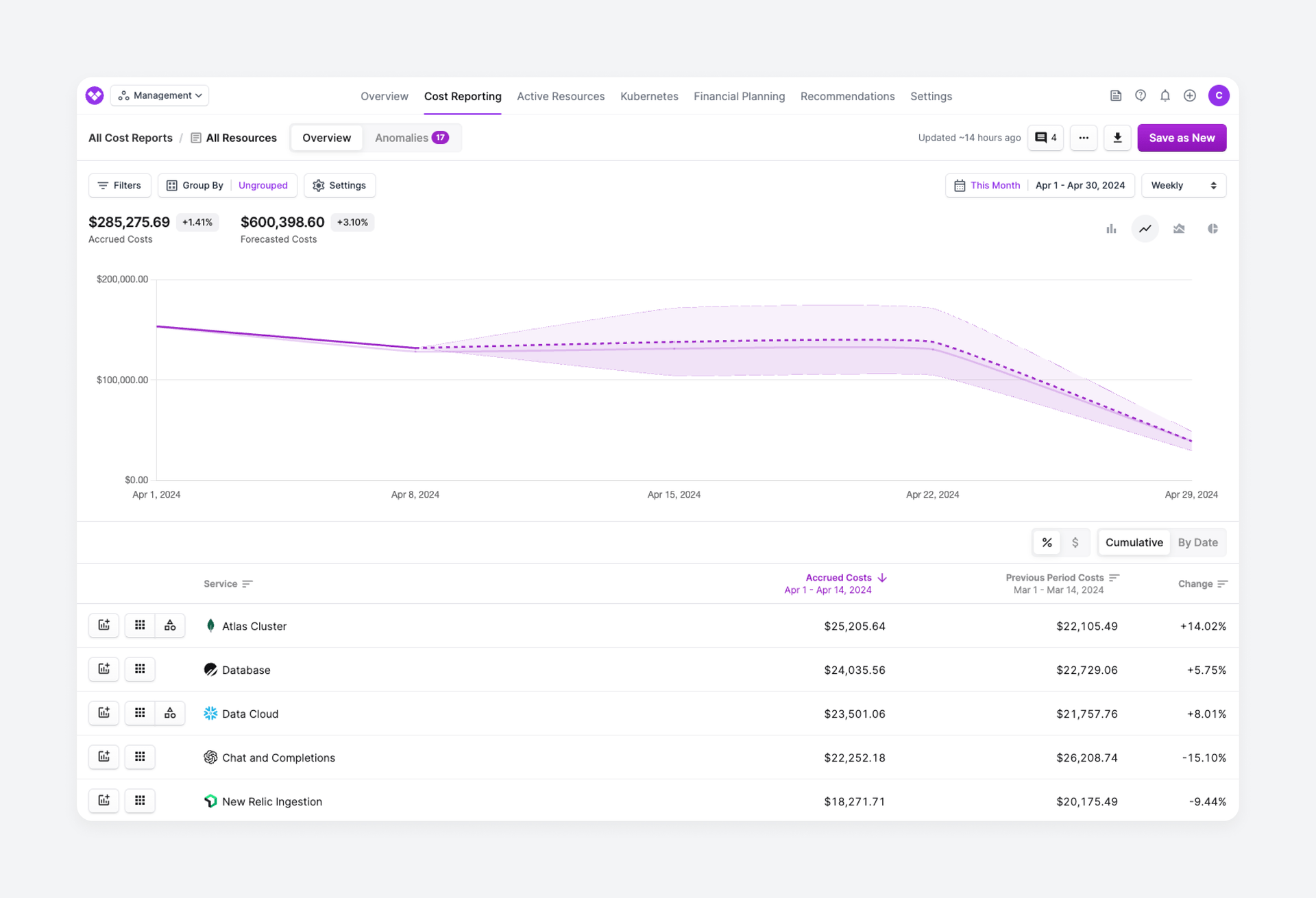This screenshot has height=898, width=1316.
Task: Expand the Weekly granularity dropdown
Action: tap(1183, 185)
